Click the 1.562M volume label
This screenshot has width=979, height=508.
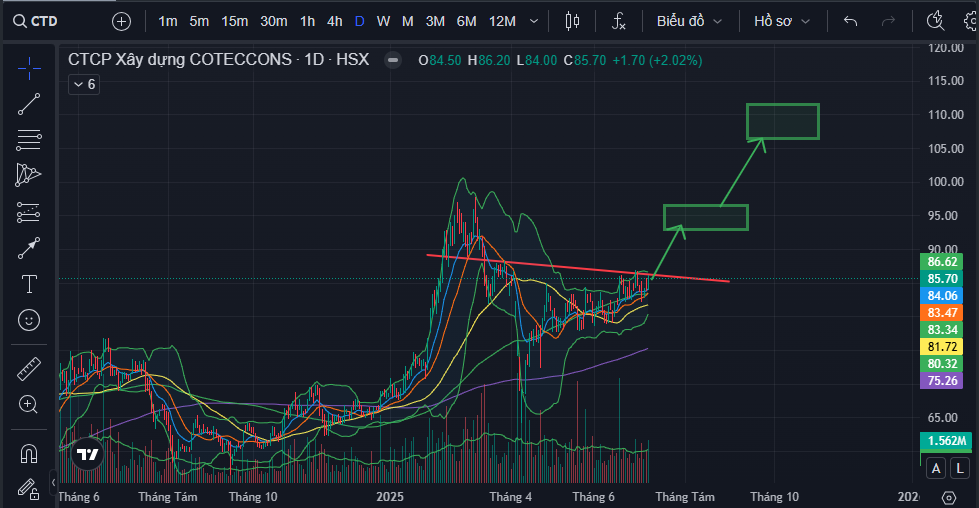coord(946,441)
